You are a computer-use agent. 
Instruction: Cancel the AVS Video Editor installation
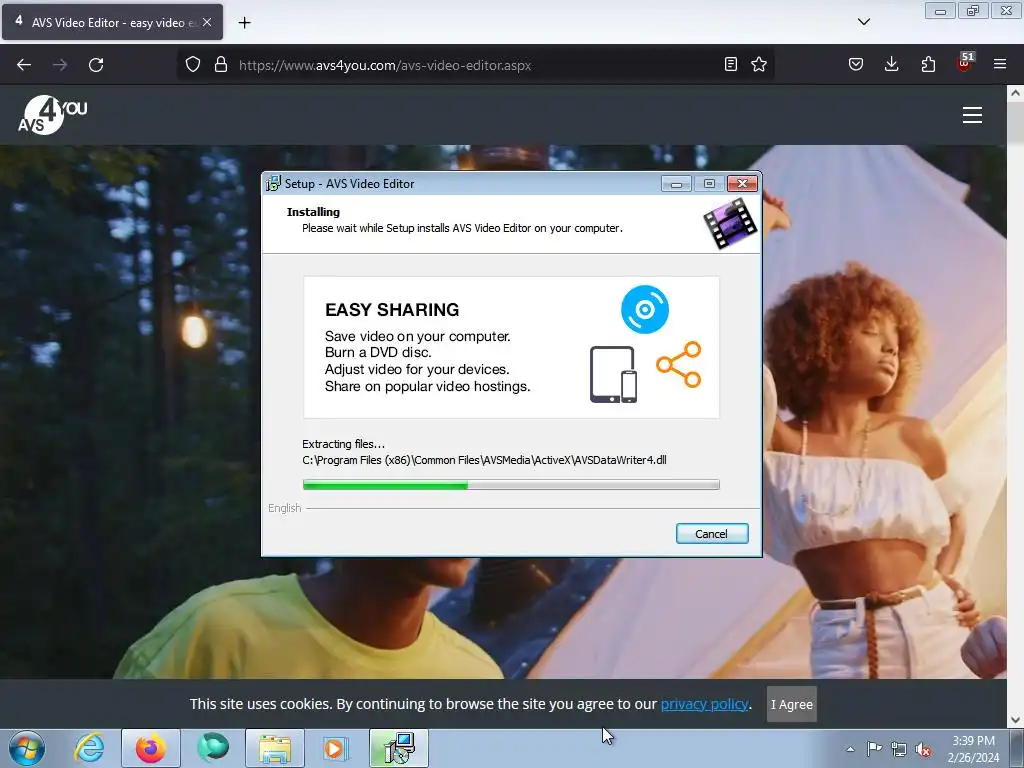(x=711, y=534)
